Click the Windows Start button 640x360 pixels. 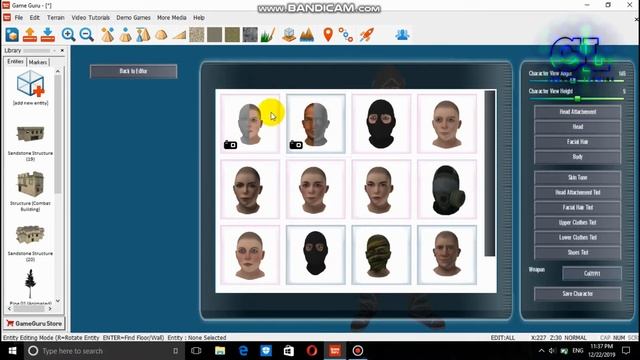[12, 351]
